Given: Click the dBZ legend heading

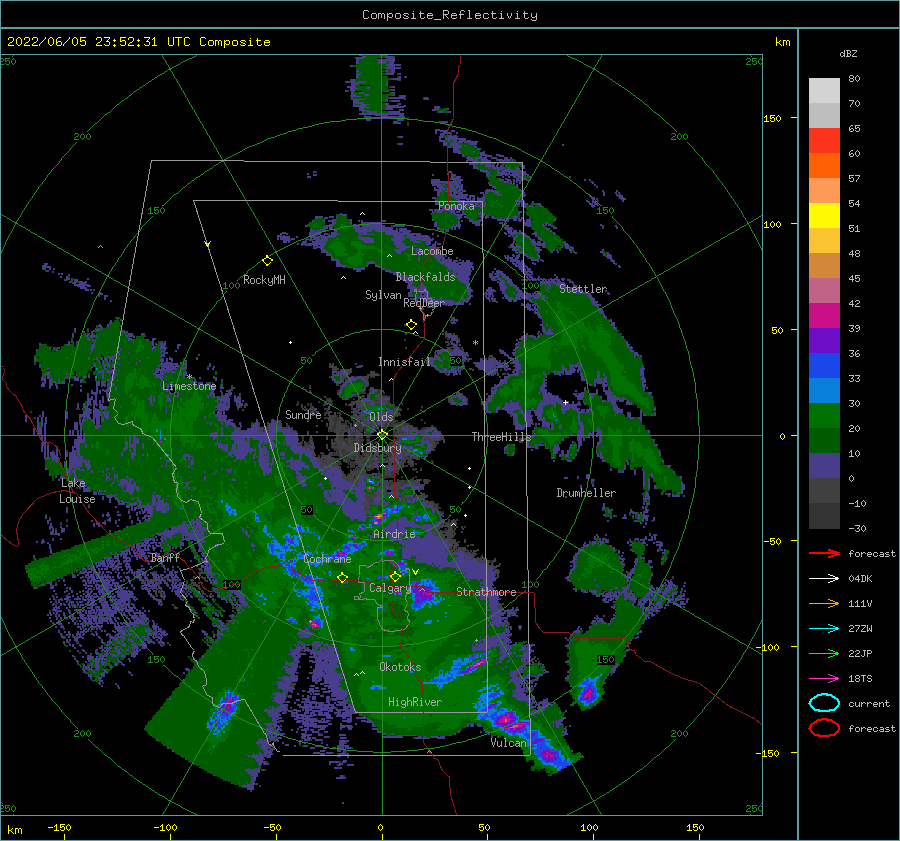Looking at the screenshot, I should [848, 53].
